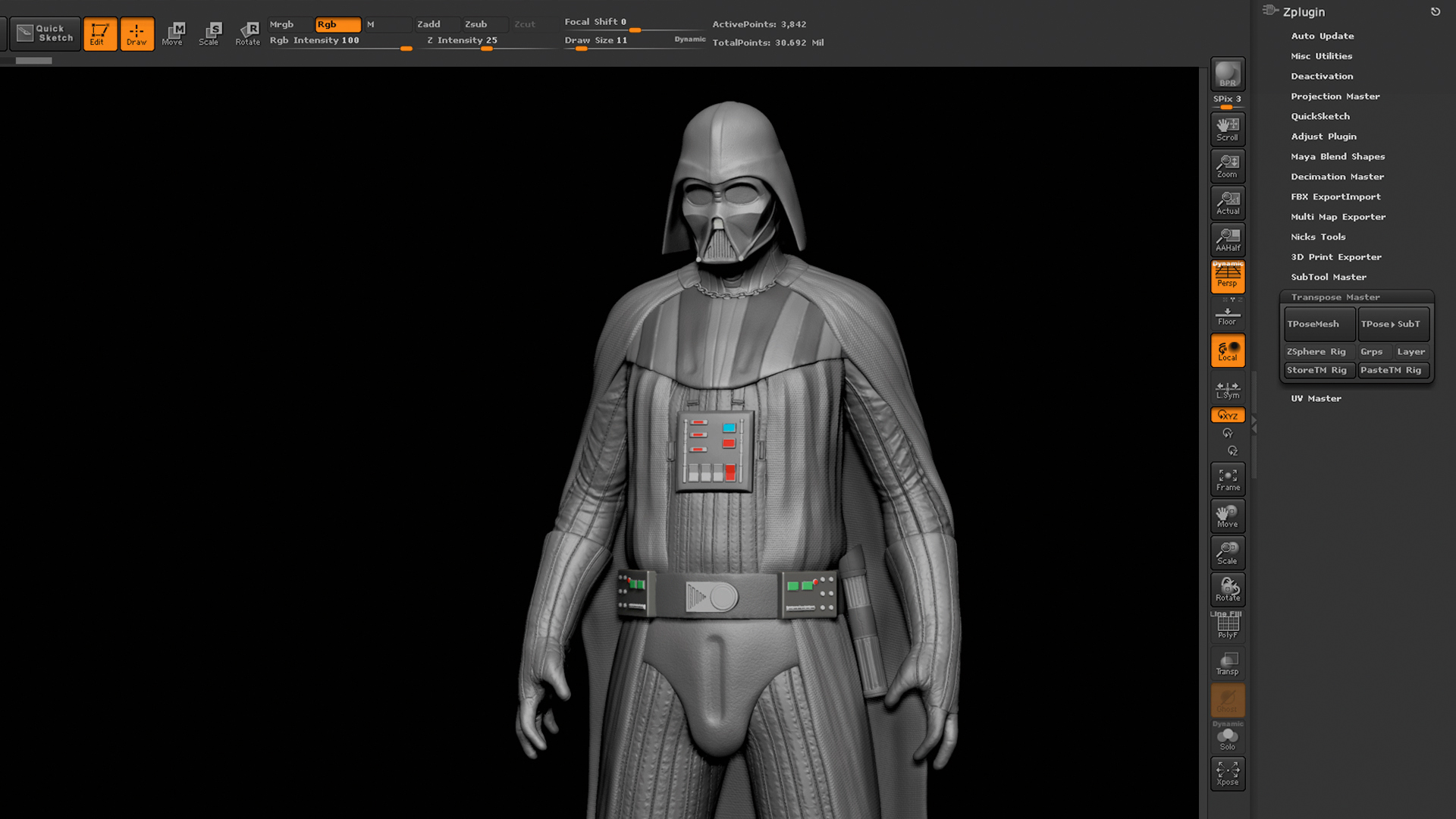Toggle Dynamic draw size
The image size is (1456, 819).
(x=690, y=39)
